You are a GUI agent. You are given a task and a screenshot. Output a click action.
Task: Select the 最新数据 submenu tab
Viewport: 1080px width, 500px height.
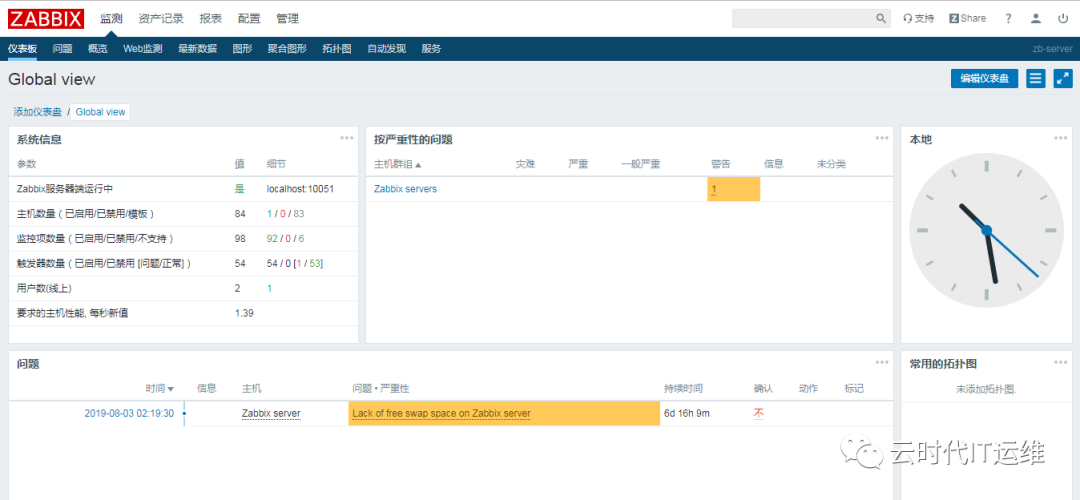coord(198,49)
